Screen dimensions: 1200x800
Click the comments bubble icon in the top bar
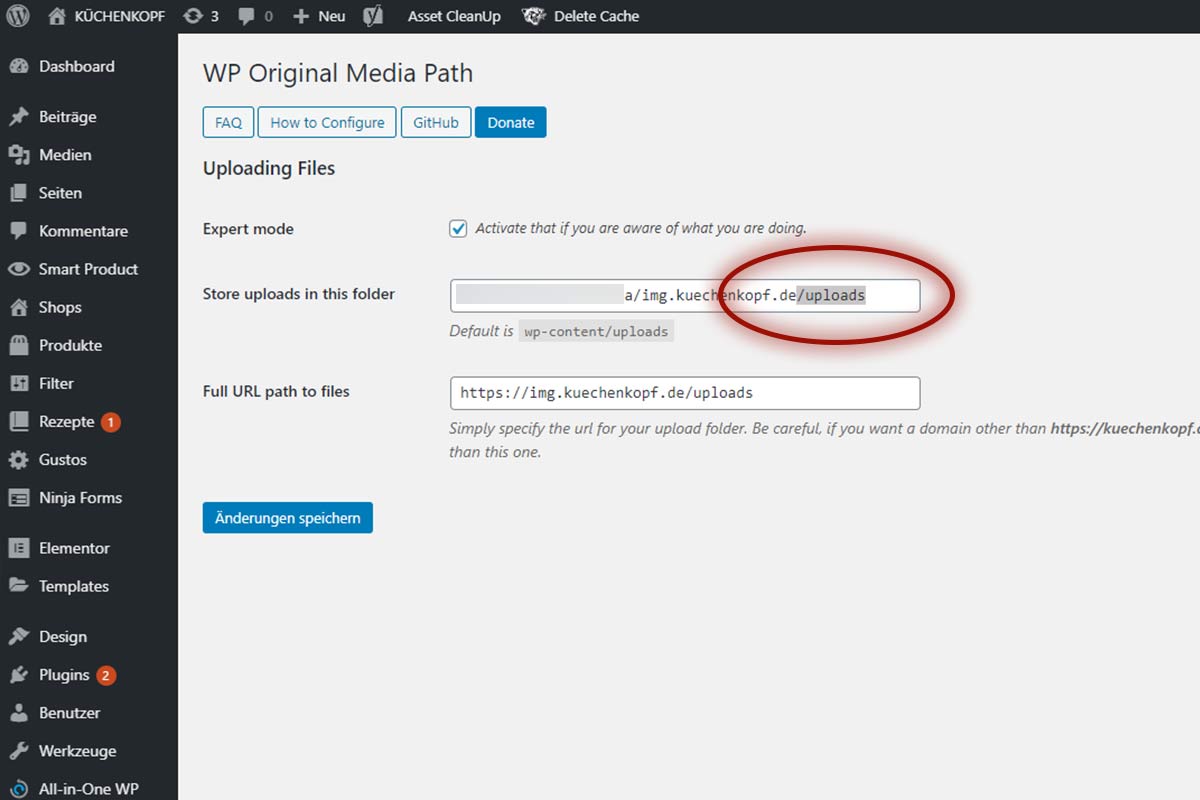tap(246, 17)
